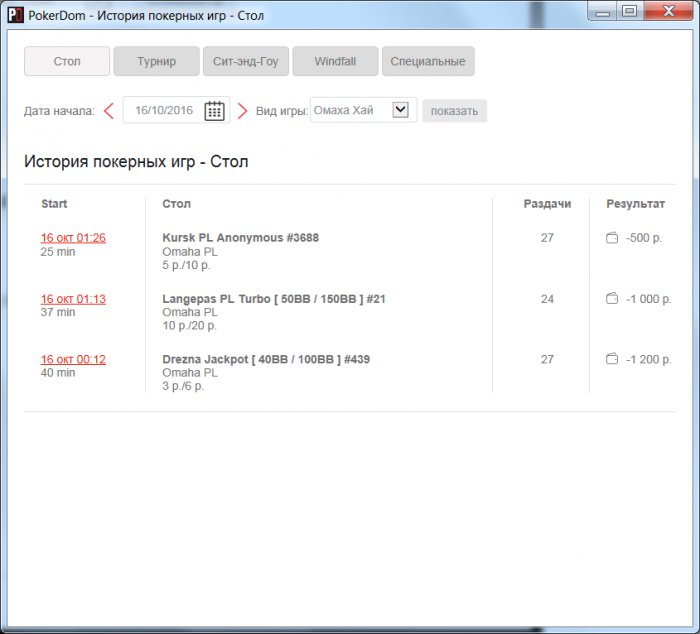Go to next date with right arrow

tap(242, 111)
